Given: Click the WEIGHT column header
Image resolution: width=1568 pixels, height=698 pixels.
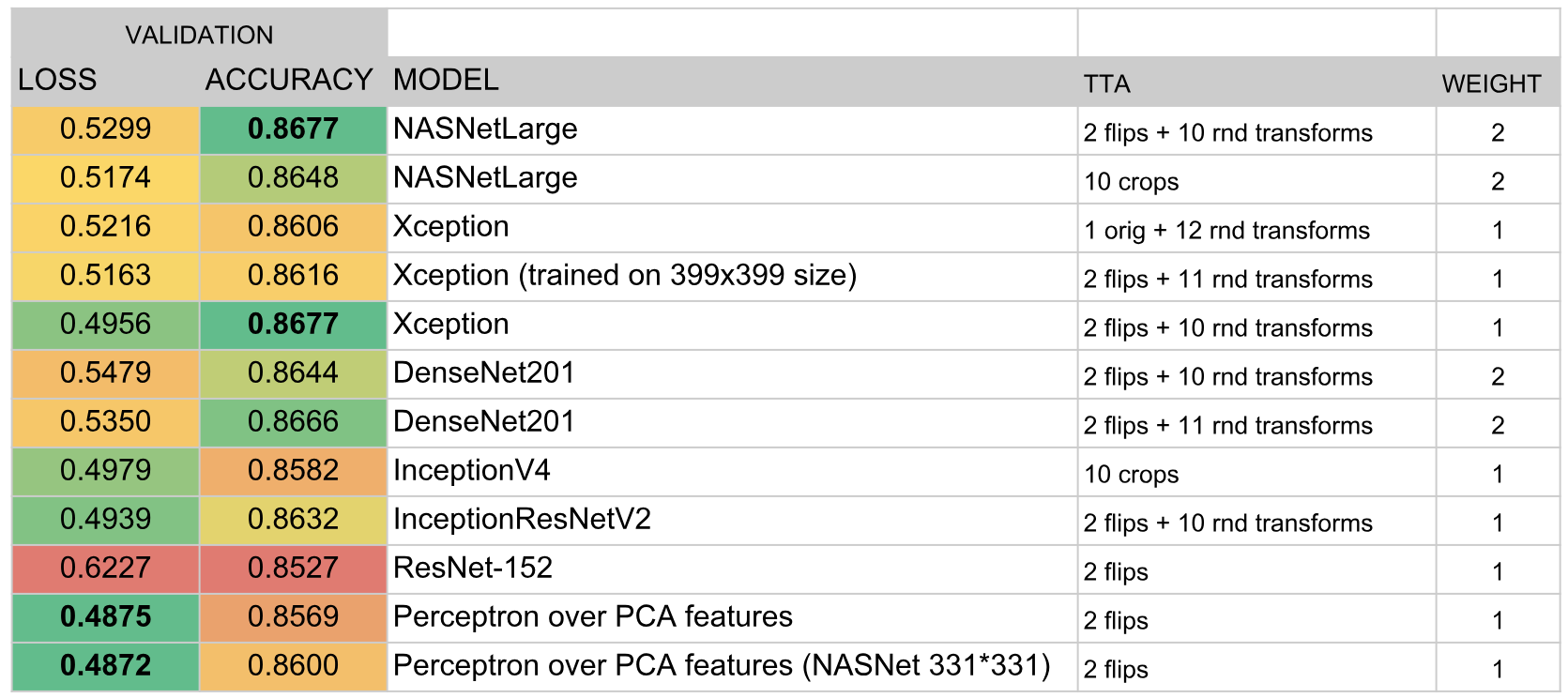Looking at the screenshot, I should (x=1491, y=84).
